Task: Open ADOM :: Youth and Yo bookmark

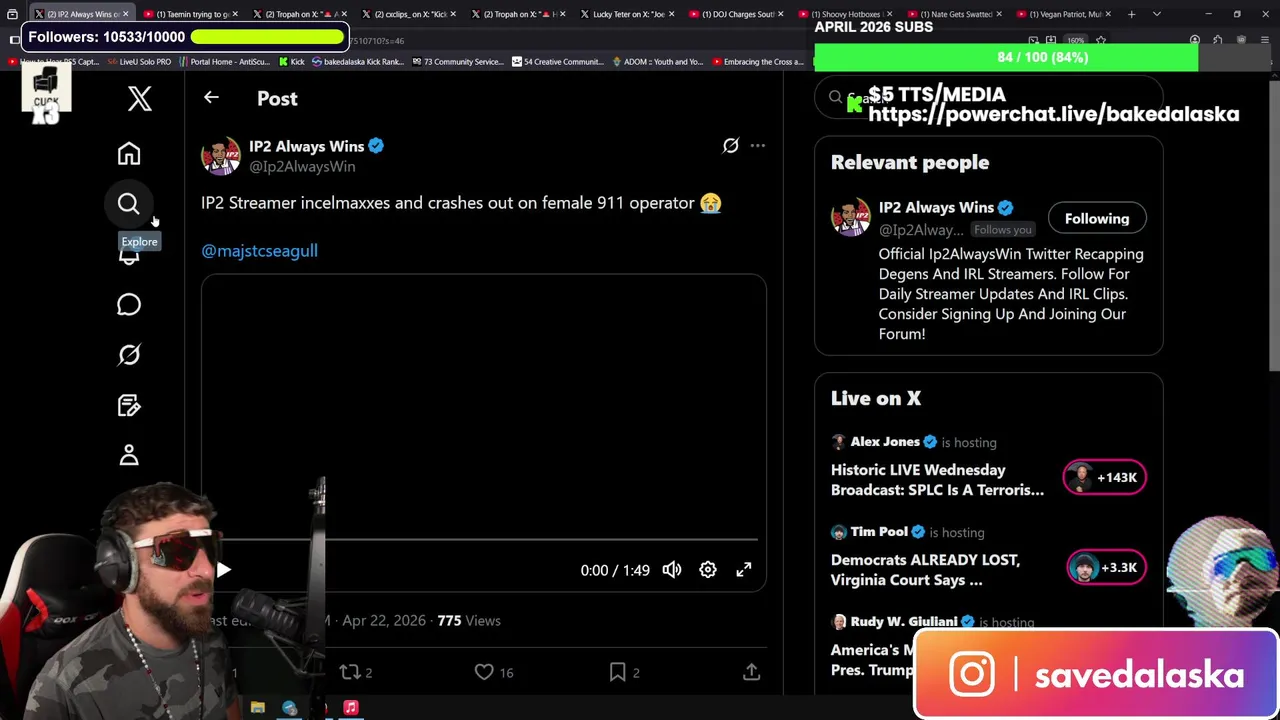Action: click(x=658, y=62)
